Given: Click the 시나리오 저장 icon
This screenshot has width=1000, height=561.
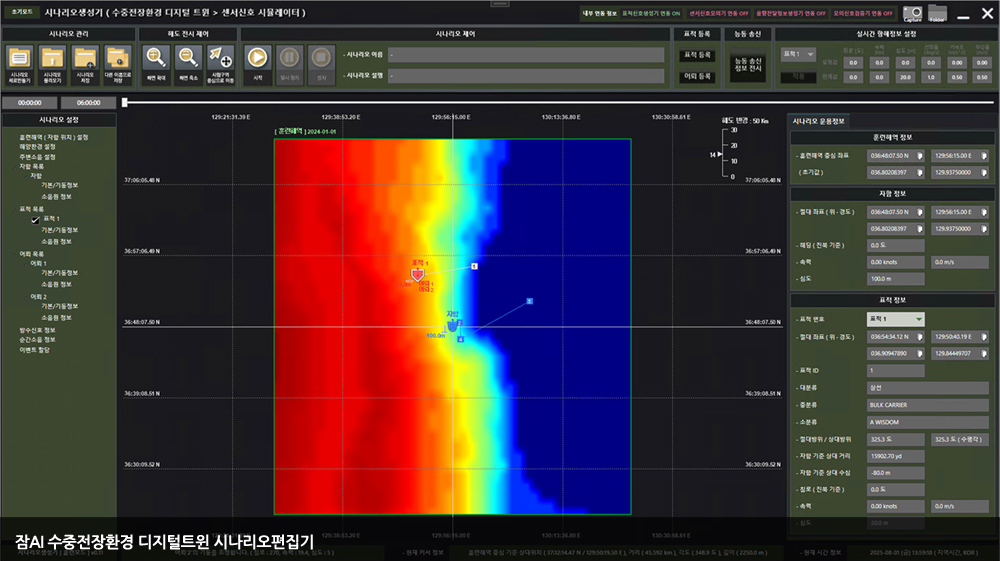Looking at the screenshot, I should coord(85,58).
